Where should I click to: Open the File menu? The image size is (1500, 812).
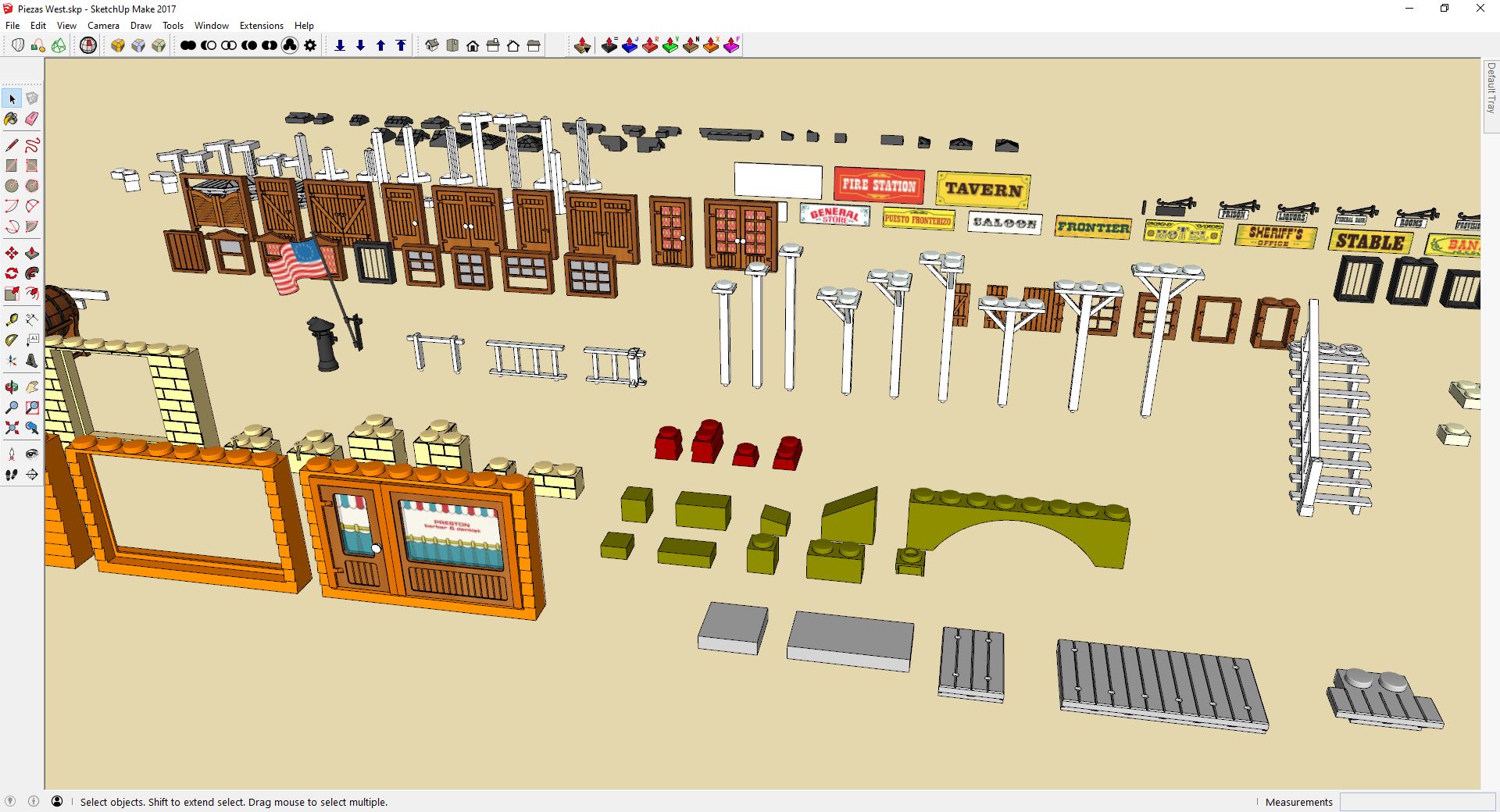[x=12, y=26]
